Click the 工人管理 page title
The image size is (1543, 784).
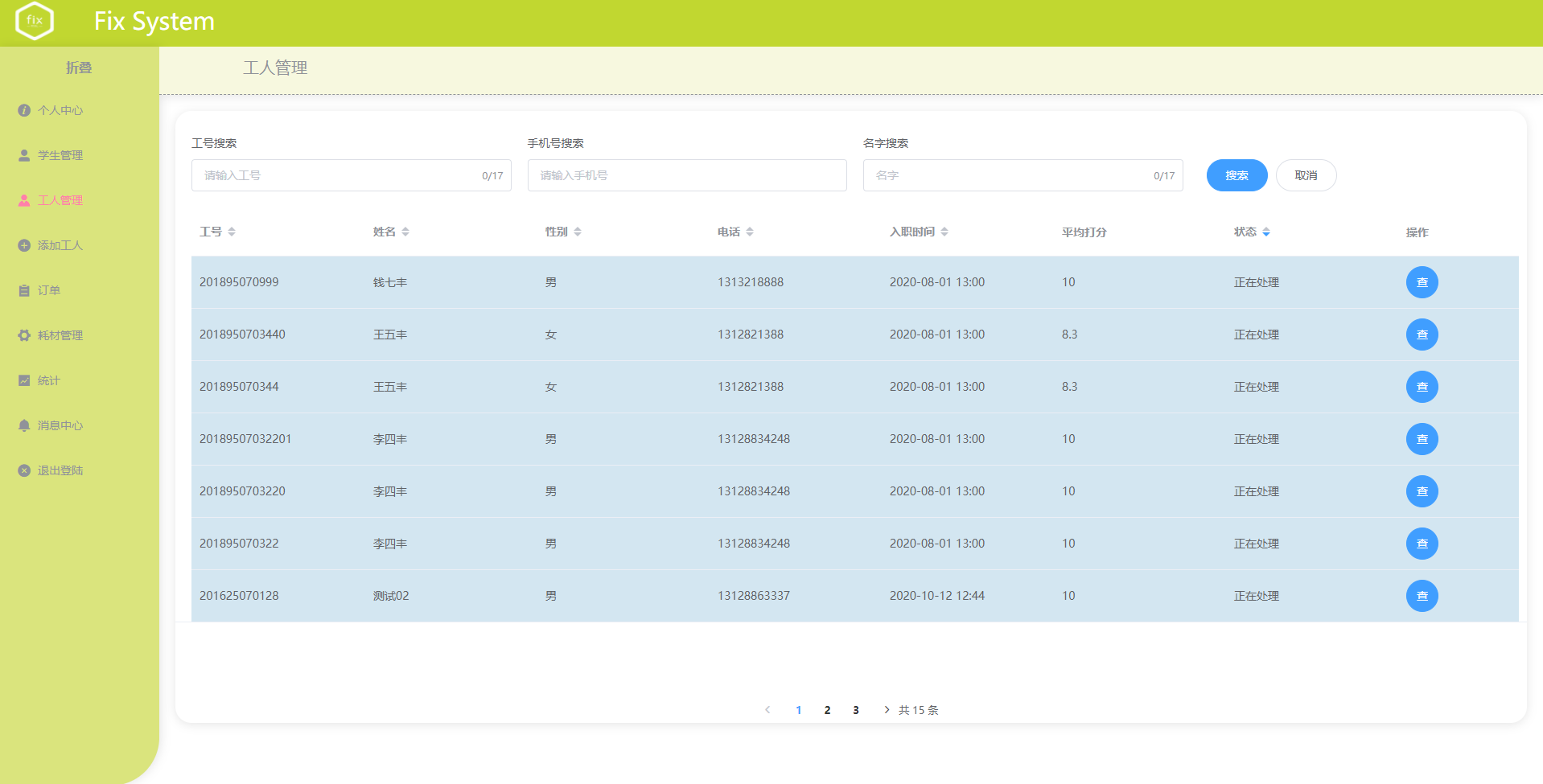pos(275,68)
